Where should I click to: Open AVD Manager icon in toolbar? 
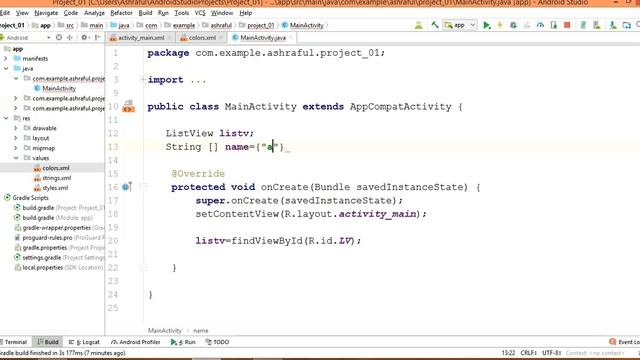(x=596, y=25)
